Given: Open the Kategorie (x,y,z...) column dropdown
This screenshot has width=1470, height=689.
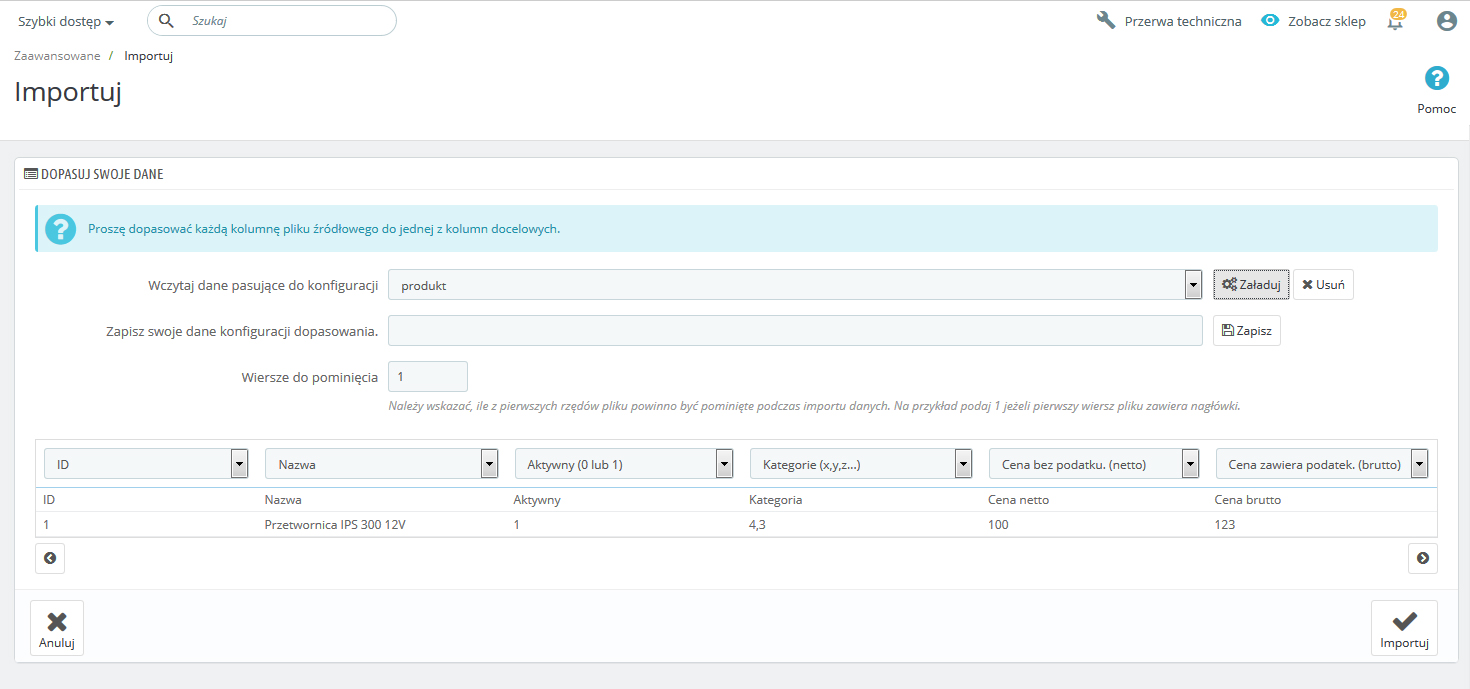Looking at the screenshot, I should 861,464.
